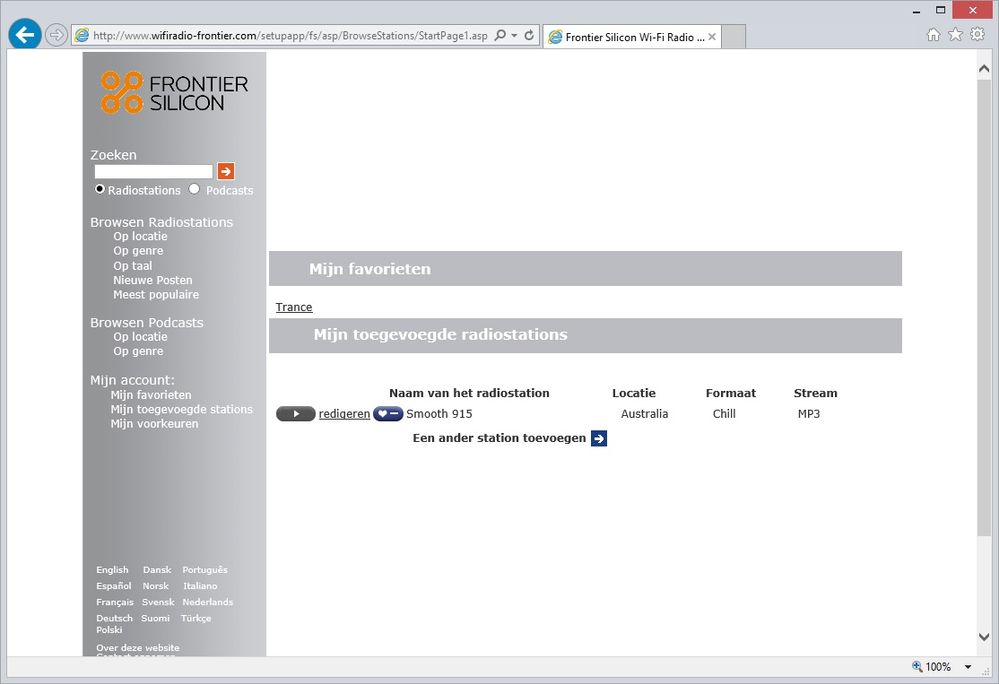
Task: Click the Zoeken search input field
Action: click(154, 172)
